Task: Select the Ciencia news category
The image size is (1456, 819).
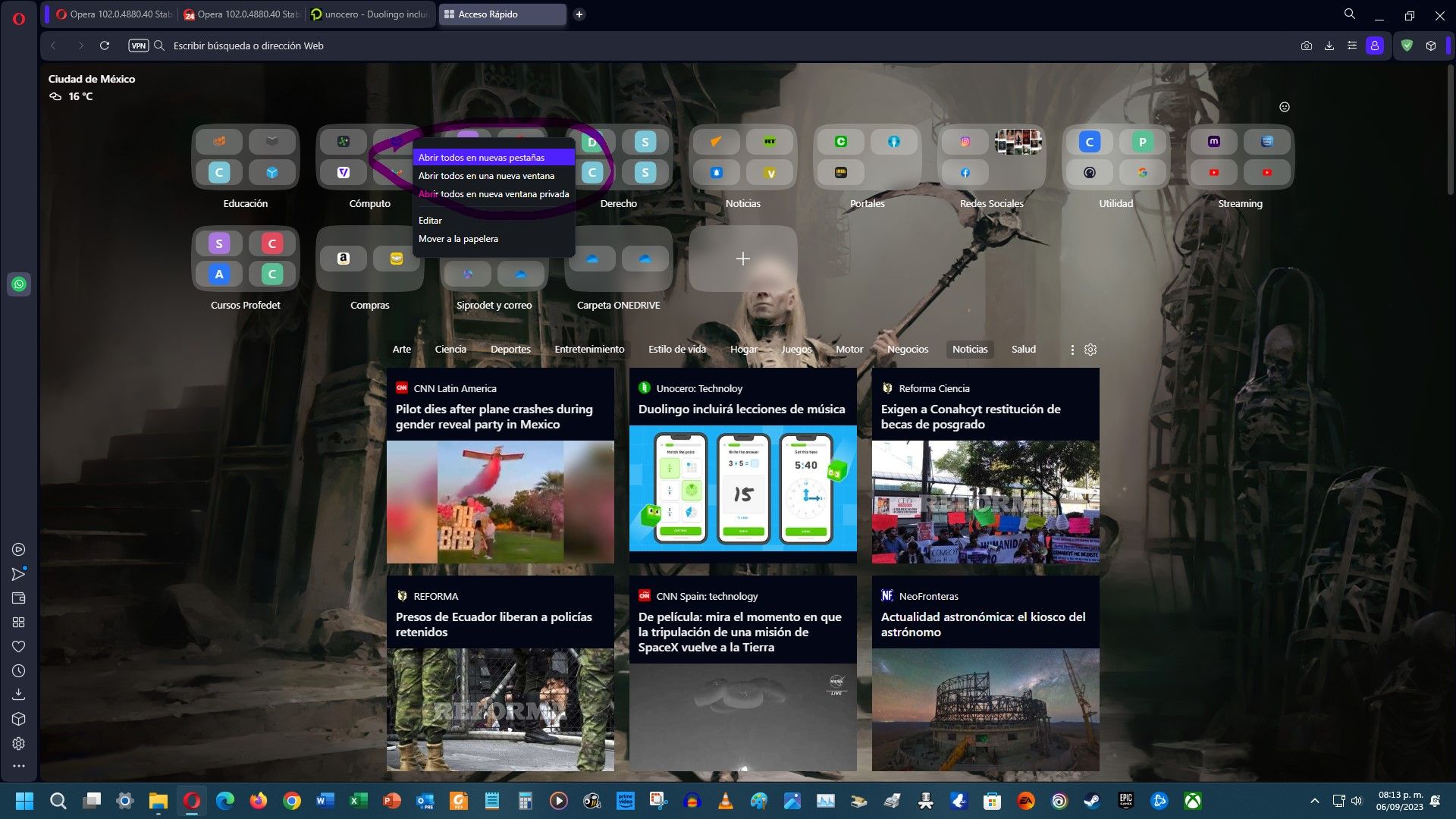Action: pos(450,350)
